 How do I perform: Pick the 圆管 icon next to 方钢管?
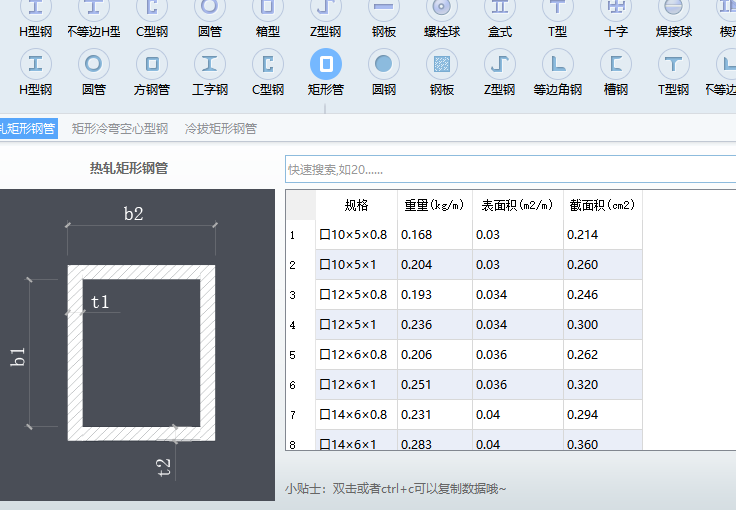(x=93, y=64)
